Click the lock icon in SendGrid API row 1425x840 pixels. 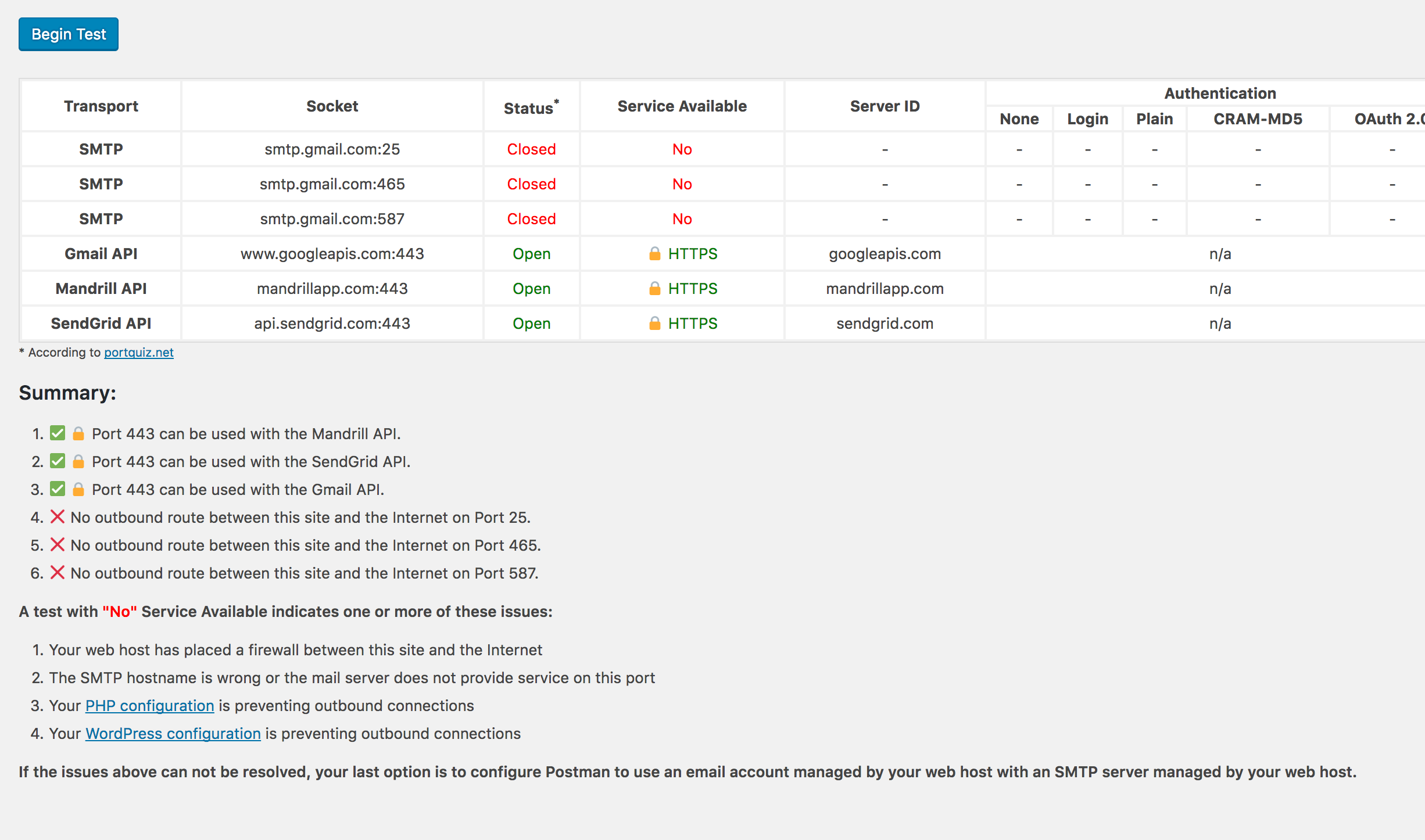click(655, 324)
